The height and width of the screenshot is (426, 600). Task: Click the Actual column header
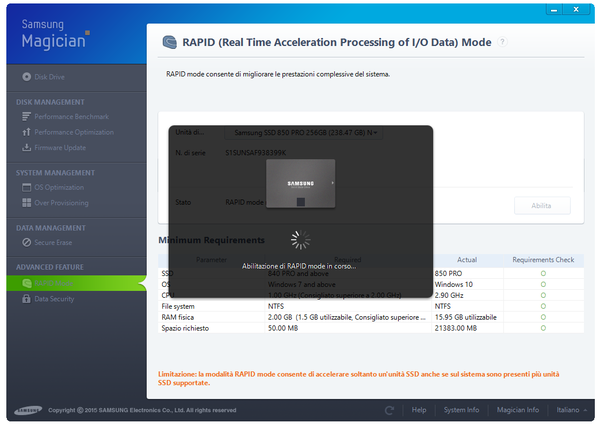tap(467, 260)
